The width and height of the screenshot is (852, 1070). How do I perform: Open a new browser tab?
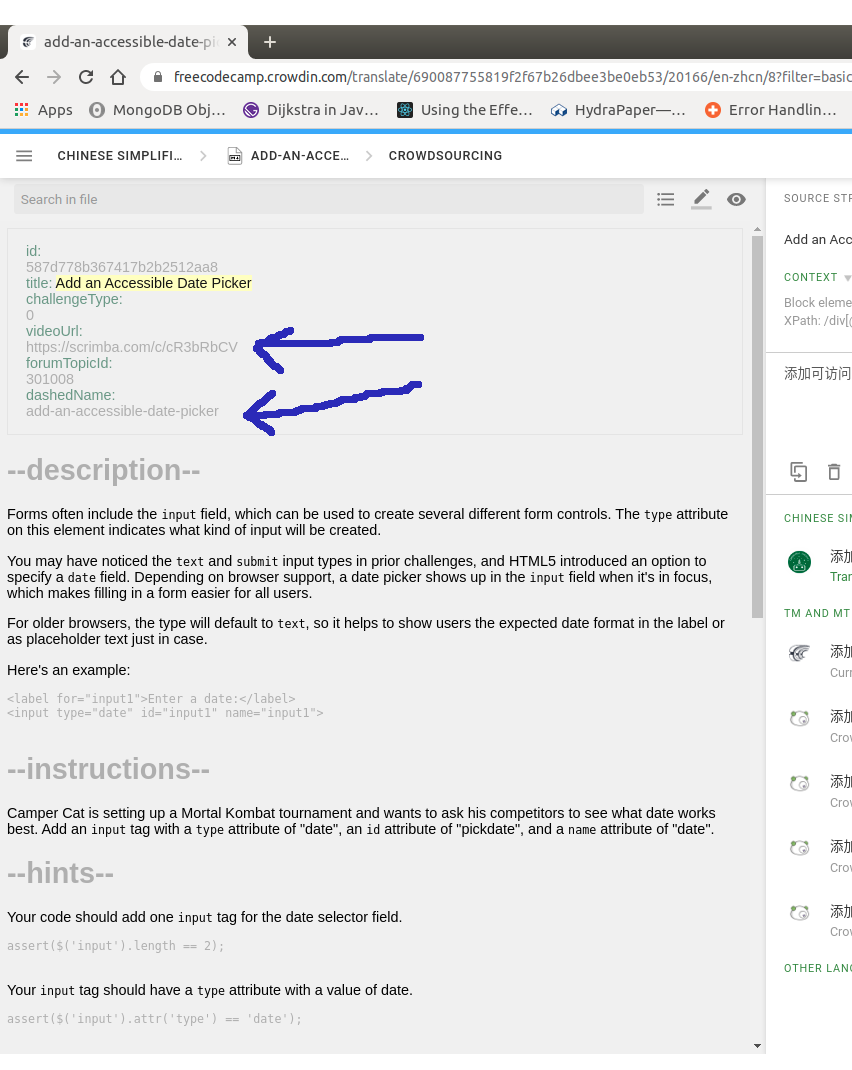coord(269,42)
